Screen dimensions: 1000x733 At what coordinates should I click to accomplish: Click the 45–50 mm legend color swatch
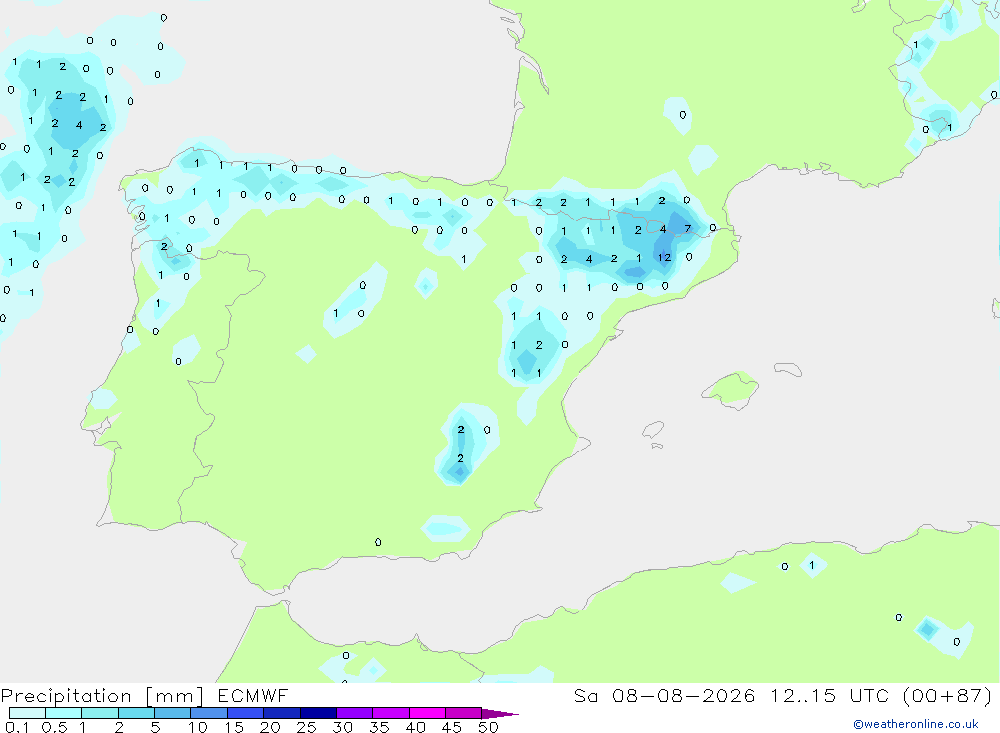click(464, 713)
